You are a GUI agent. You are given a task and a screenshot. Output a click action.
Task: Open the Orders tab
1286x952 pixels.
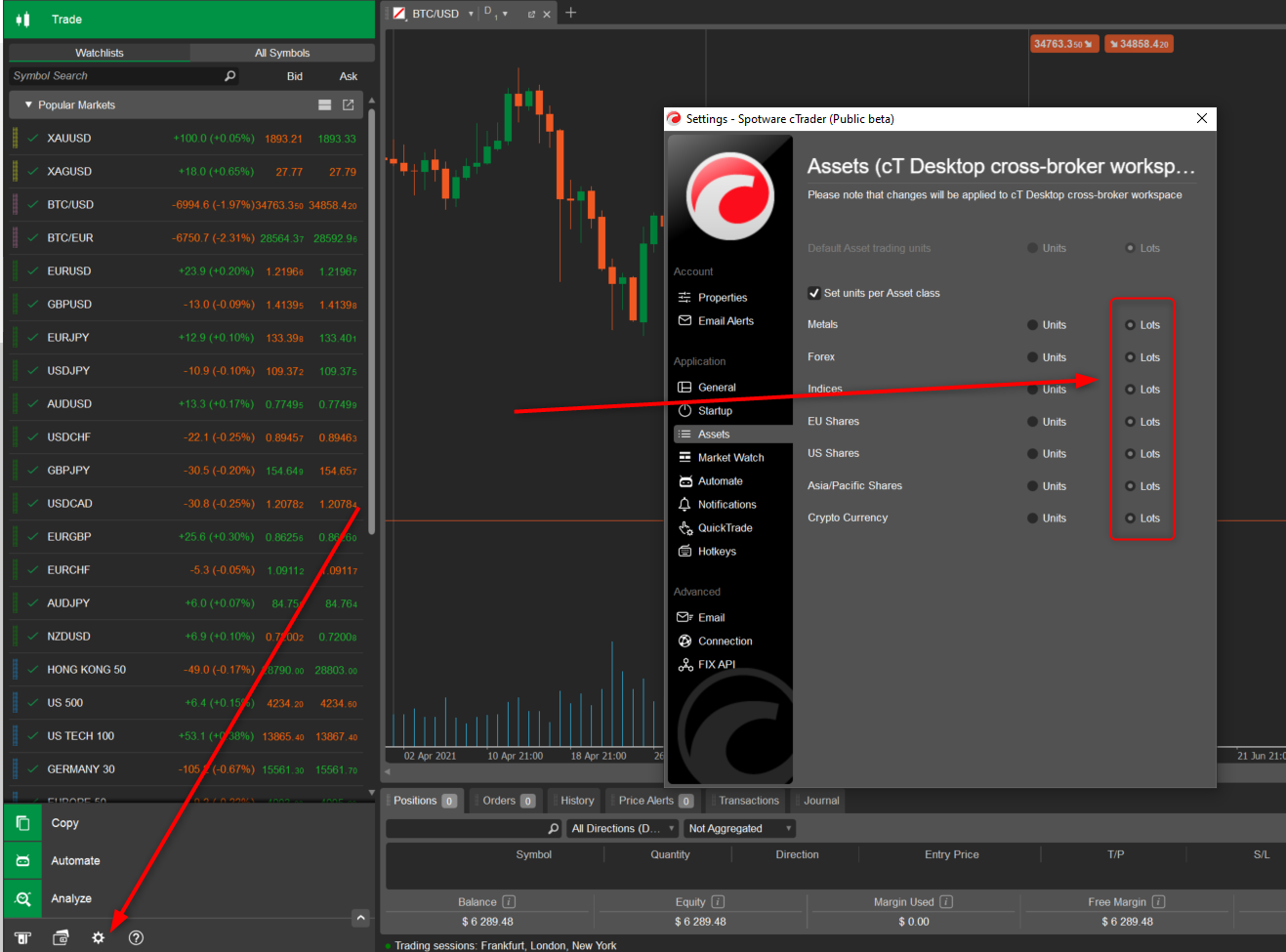506,801
